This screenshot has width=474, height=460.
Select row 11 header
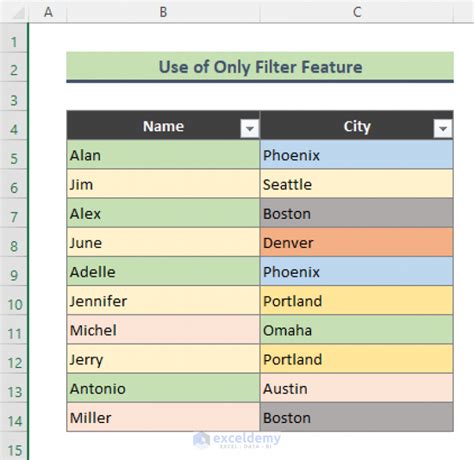14,330
